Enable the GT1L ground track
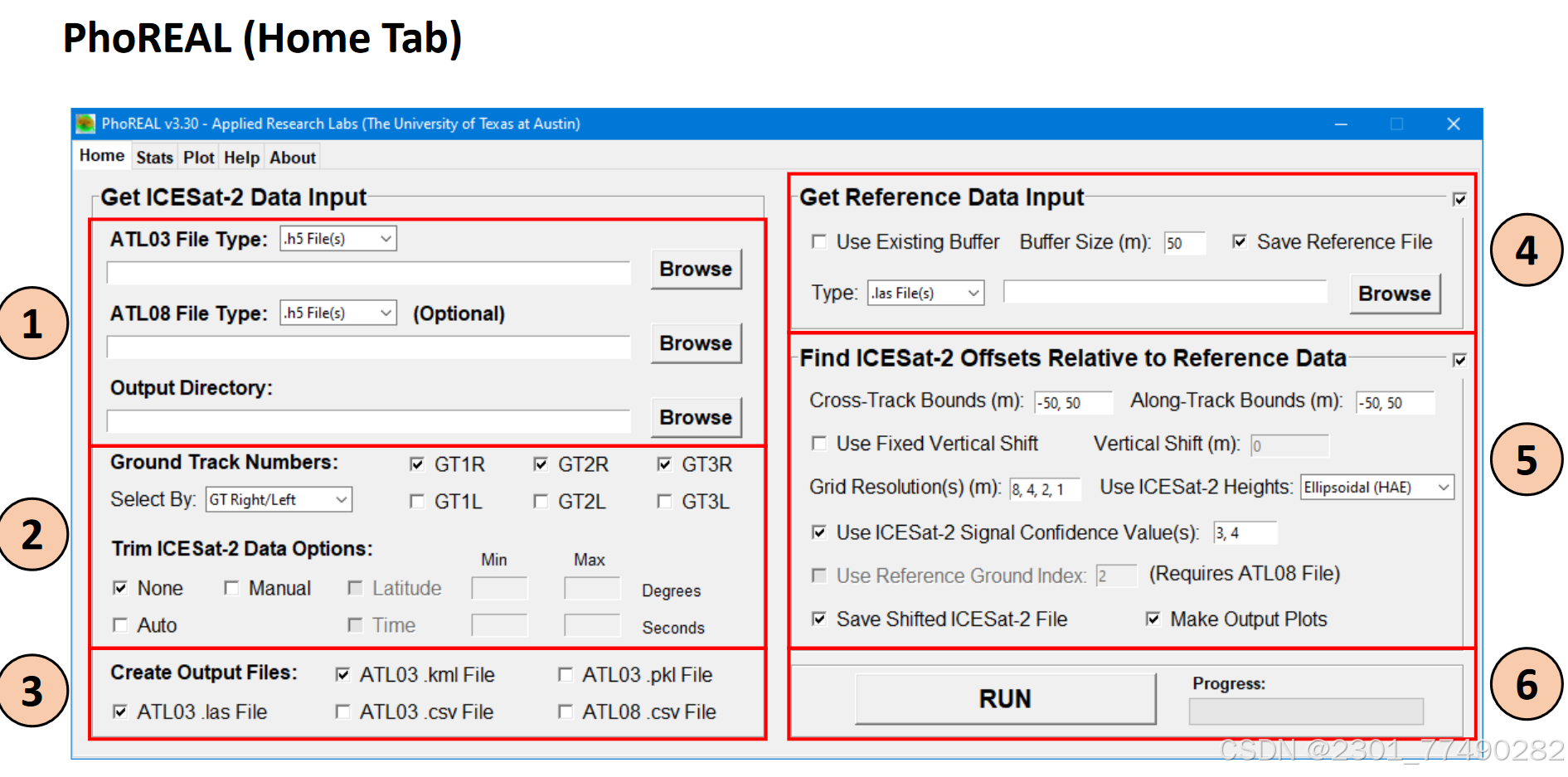The width and height of the screenshot is (1568, 777). (417, 502)
